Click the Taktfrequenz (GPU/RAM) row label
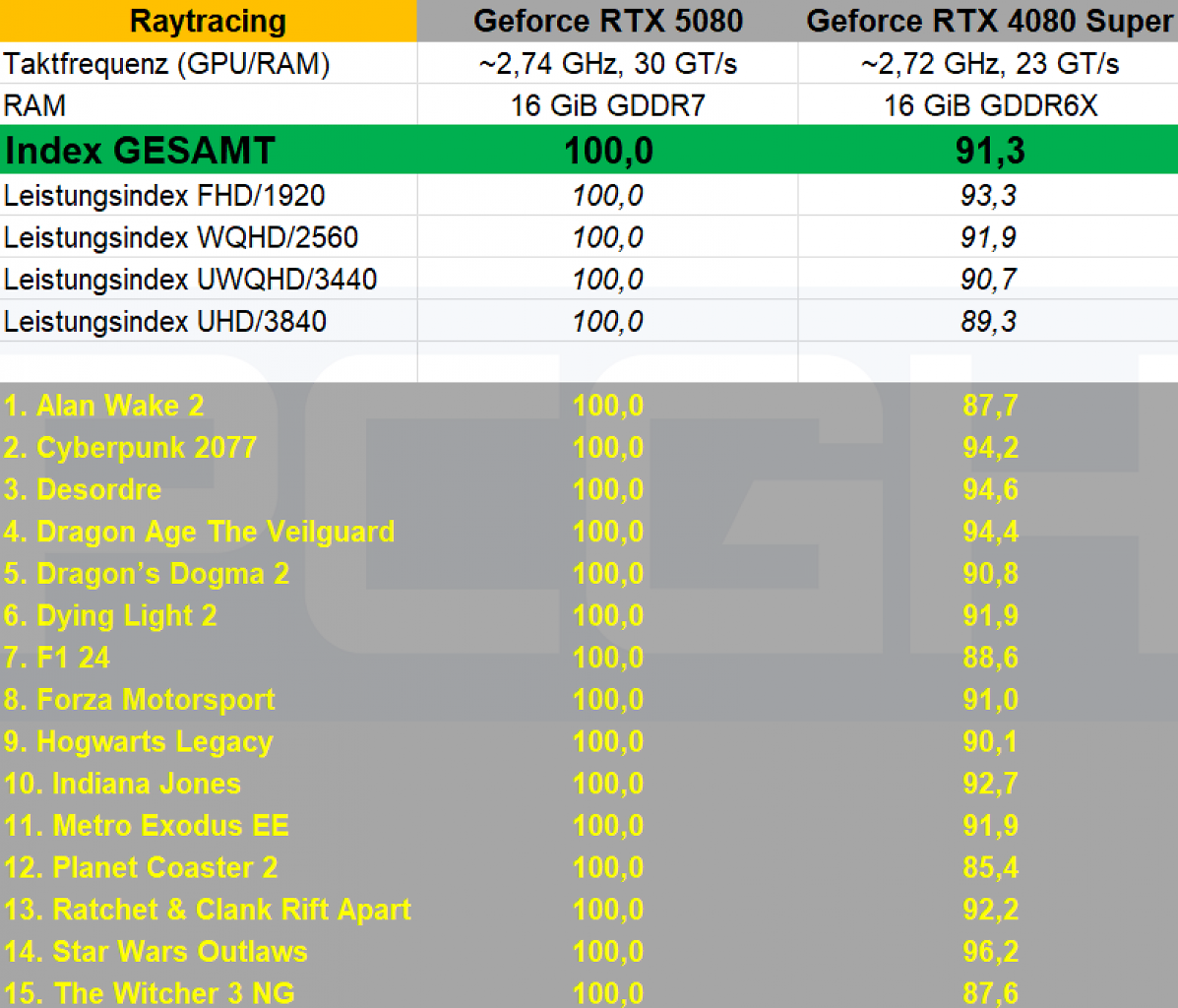The width and height of the screenshot is (1178, 1008). click(166, 63)
